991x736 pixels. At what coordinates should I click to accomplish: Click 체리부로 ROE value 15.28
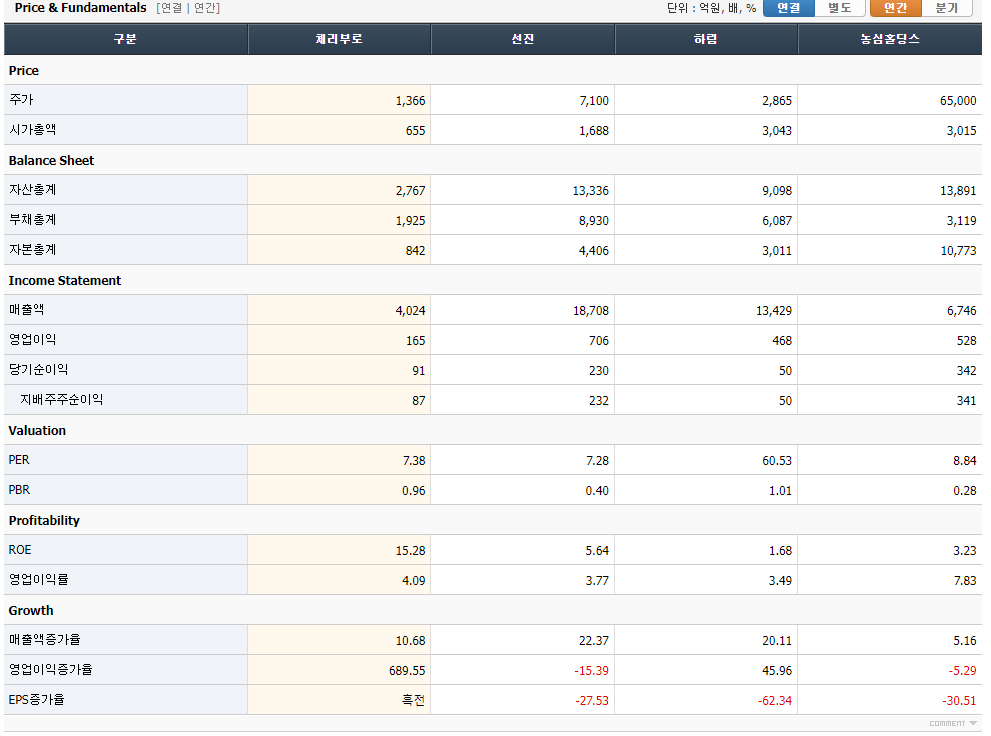click(x=410, y=551)
